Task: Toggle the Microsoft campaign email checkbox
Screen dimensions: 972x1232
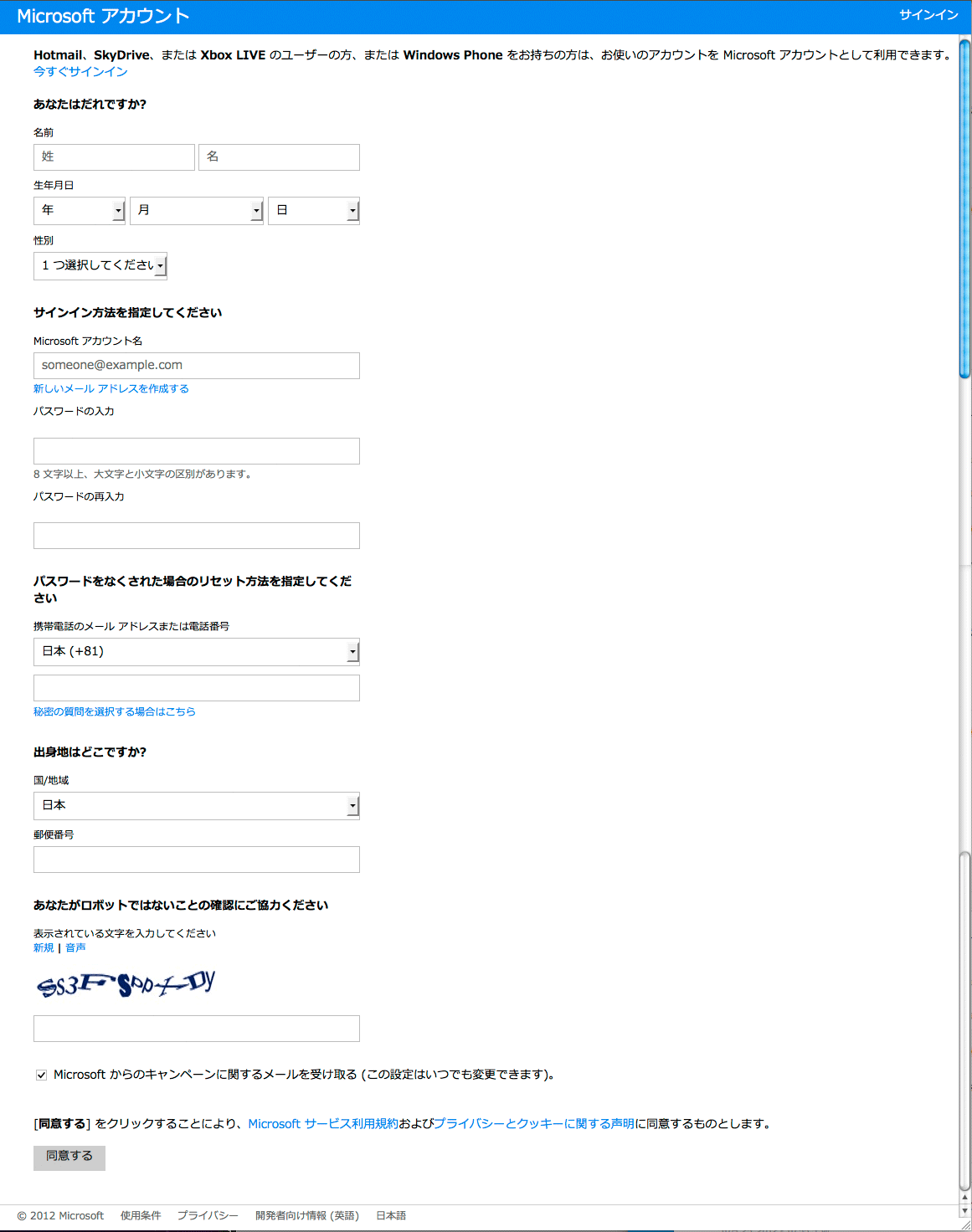Action: click(x=41, y=1075)
